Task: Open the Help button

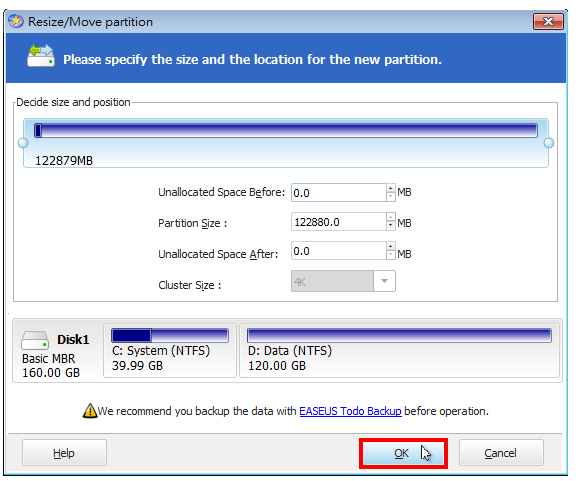Action: (64, 453)
